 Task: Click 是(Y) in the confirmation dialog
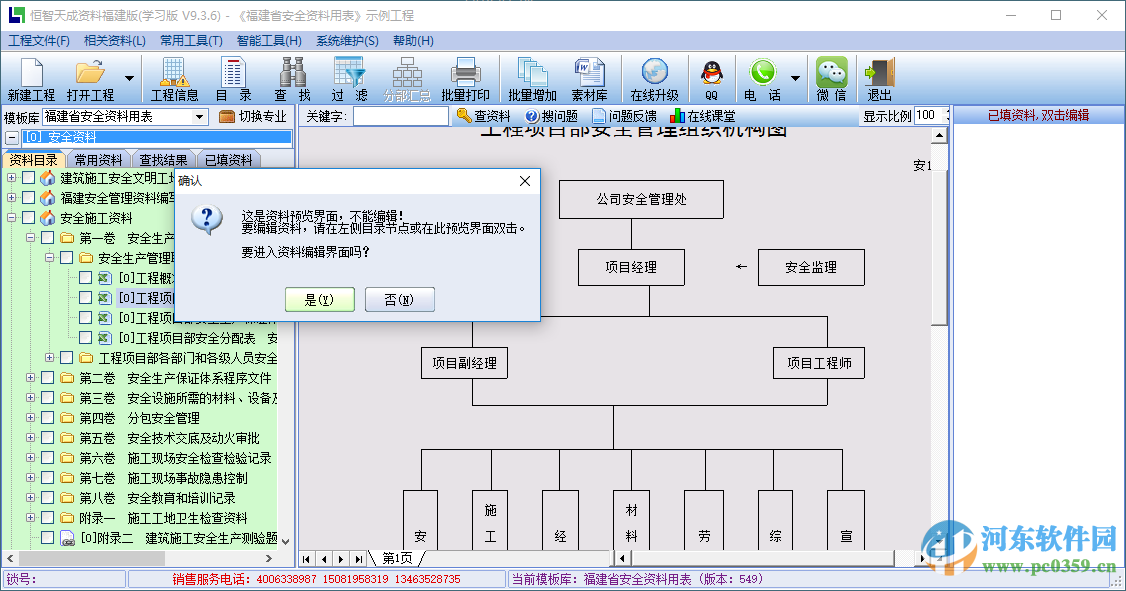320,299
